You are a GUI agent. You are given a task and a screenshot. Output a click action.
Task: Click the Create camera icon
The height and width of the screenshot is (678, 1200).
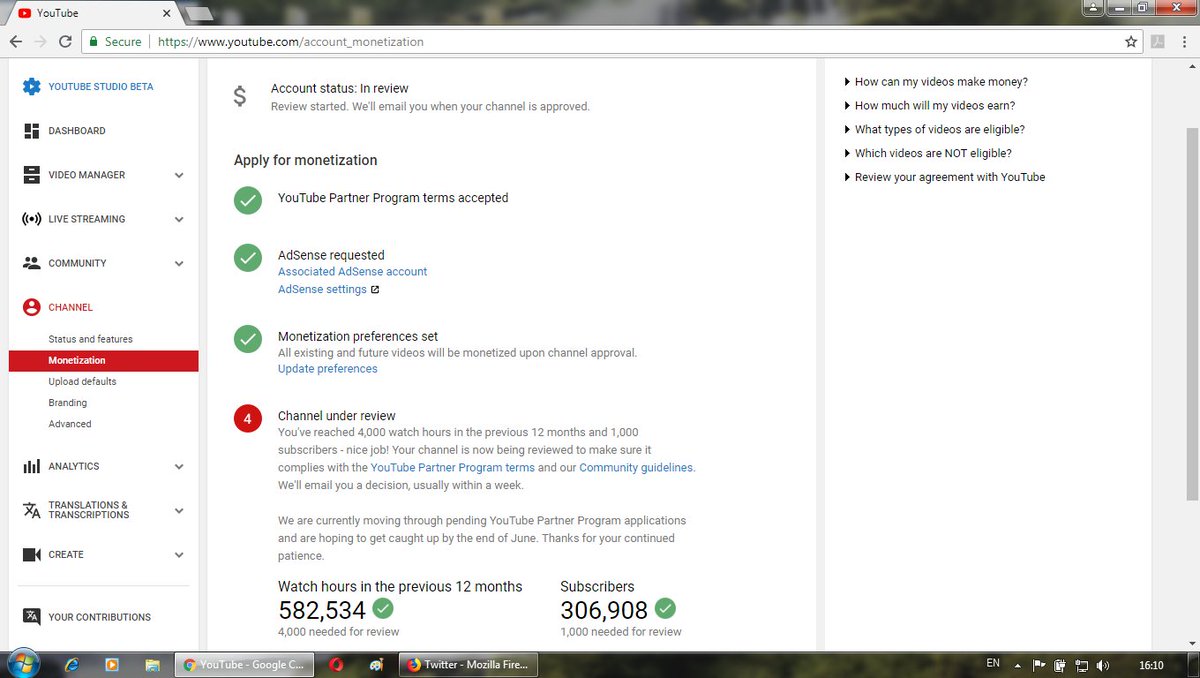click(x=31, y=554)
